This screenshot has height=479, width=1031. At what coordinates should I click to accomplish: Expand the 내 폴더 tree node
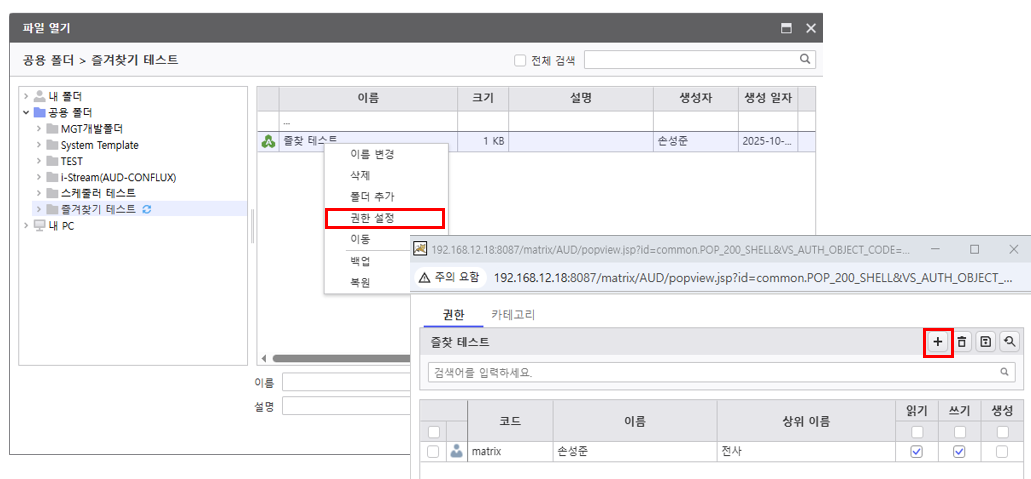(26, 97)
